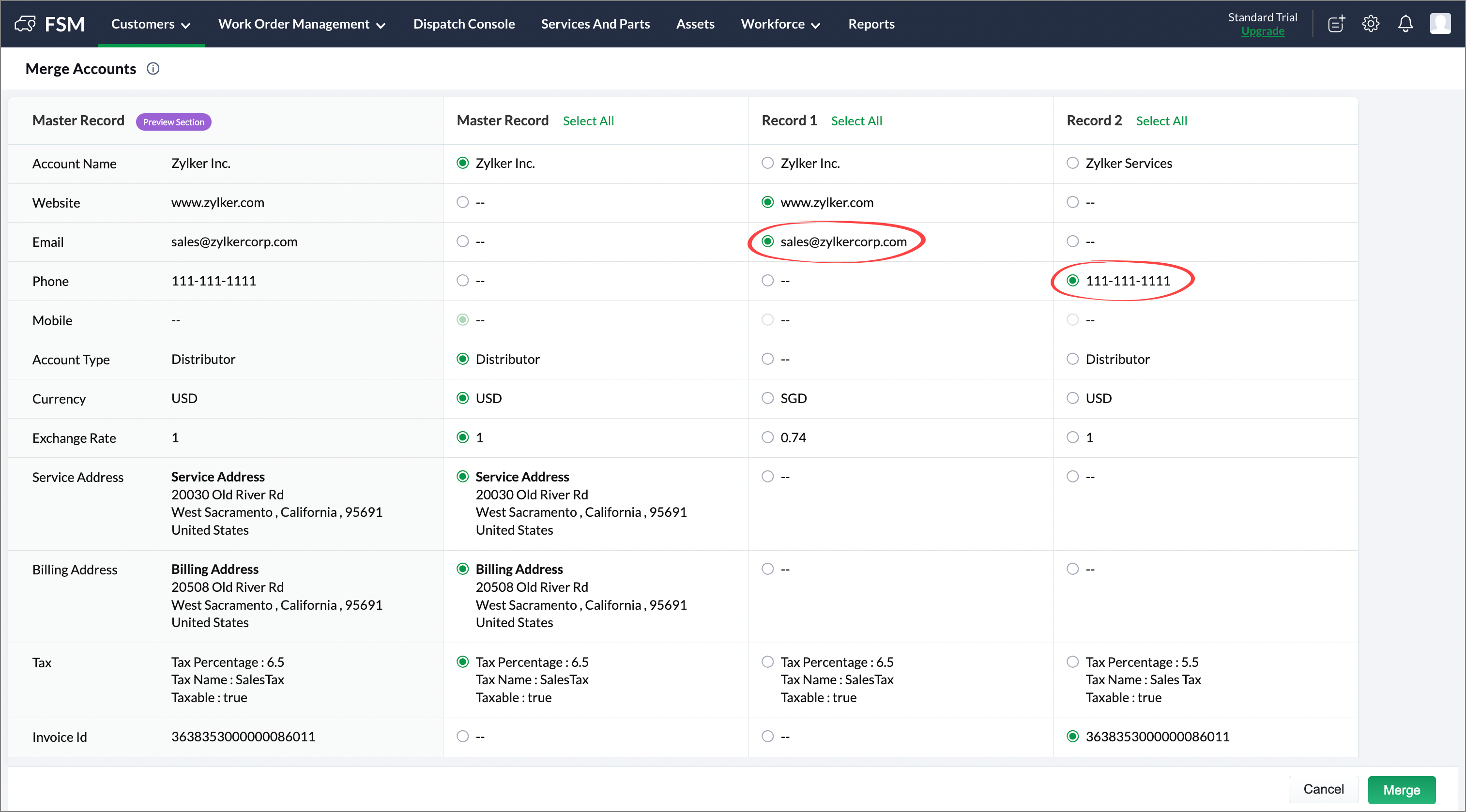This screenshot has height=812, width=1466.
Task: Open the Reports menu item
Action: tap(870, 24)
